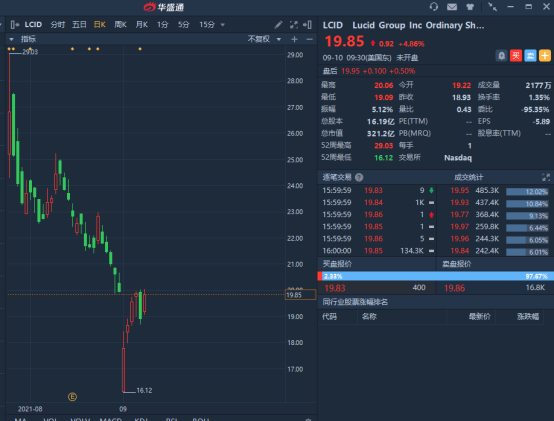Screen dimensions: 554x421
Task: Click the shrink window arrows icon
Action: (492, 7)
